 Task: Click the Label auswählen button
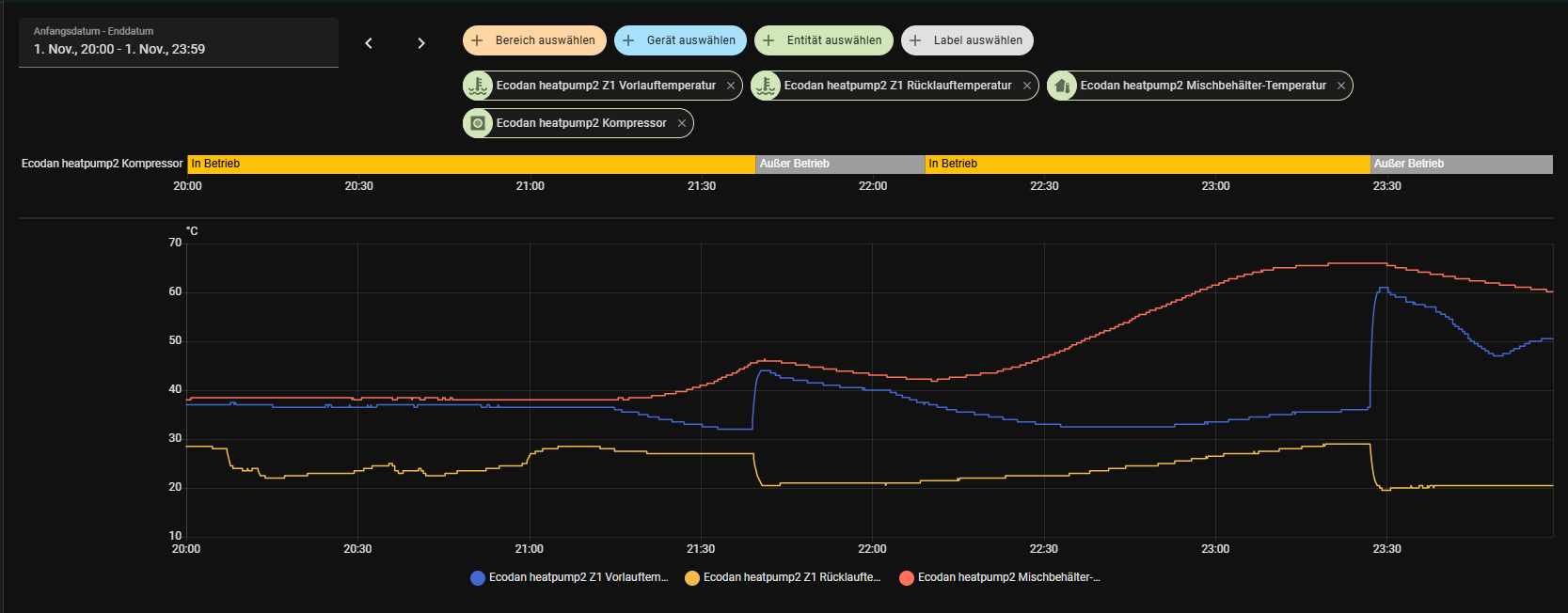tap(967, 40)
